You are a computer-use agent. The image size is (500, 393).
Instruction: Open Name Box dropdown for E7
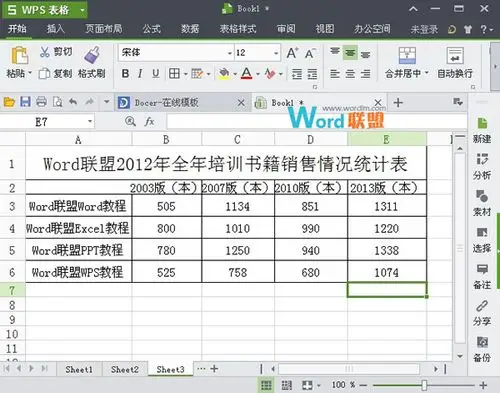click(x=90, y=122)
